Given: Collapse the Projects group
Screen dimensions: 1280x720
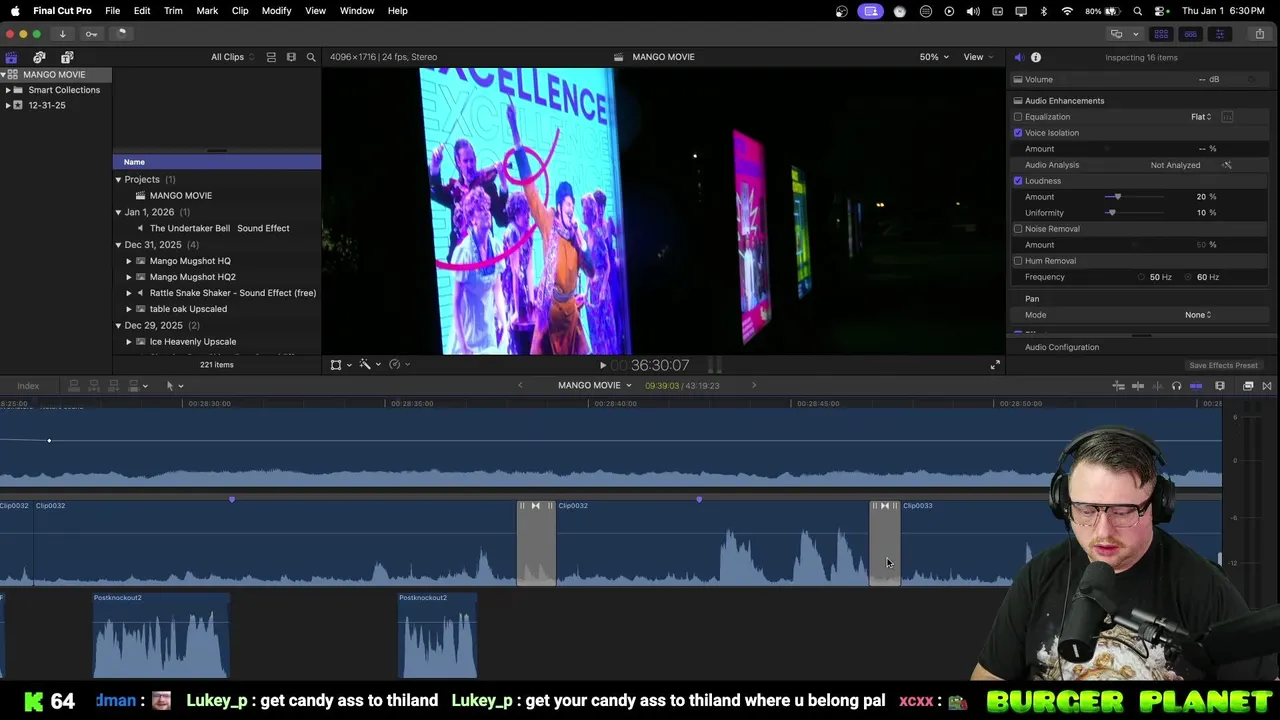Looking at the screenshot, I should (x=118, y=180).
